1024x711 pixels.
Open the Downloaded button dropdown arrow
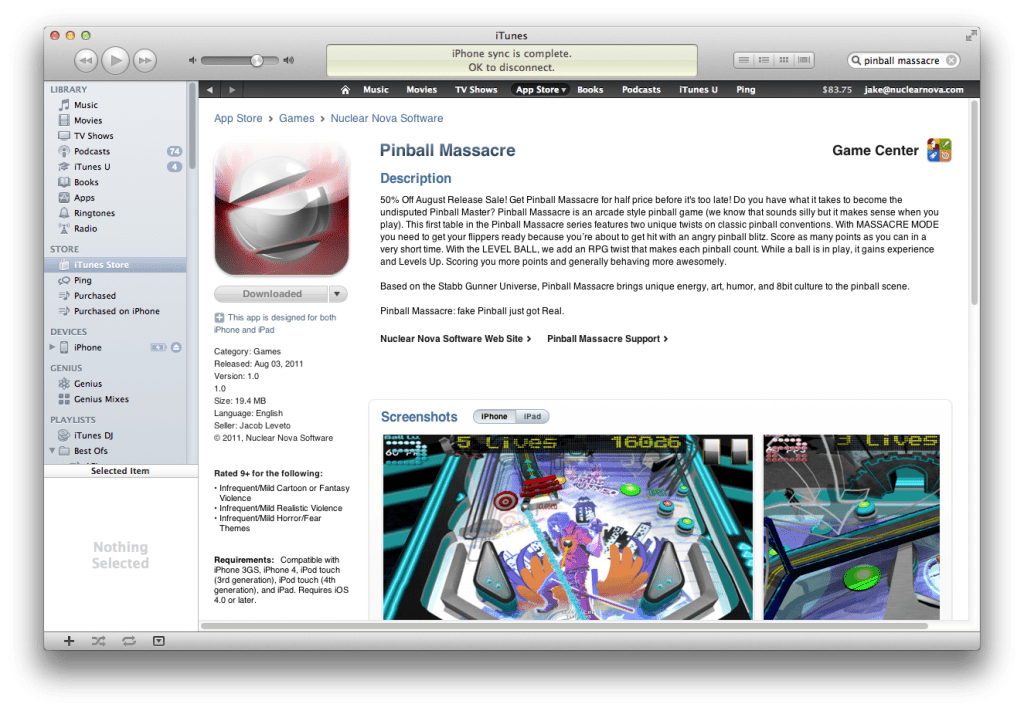click(x=334, y=293)
